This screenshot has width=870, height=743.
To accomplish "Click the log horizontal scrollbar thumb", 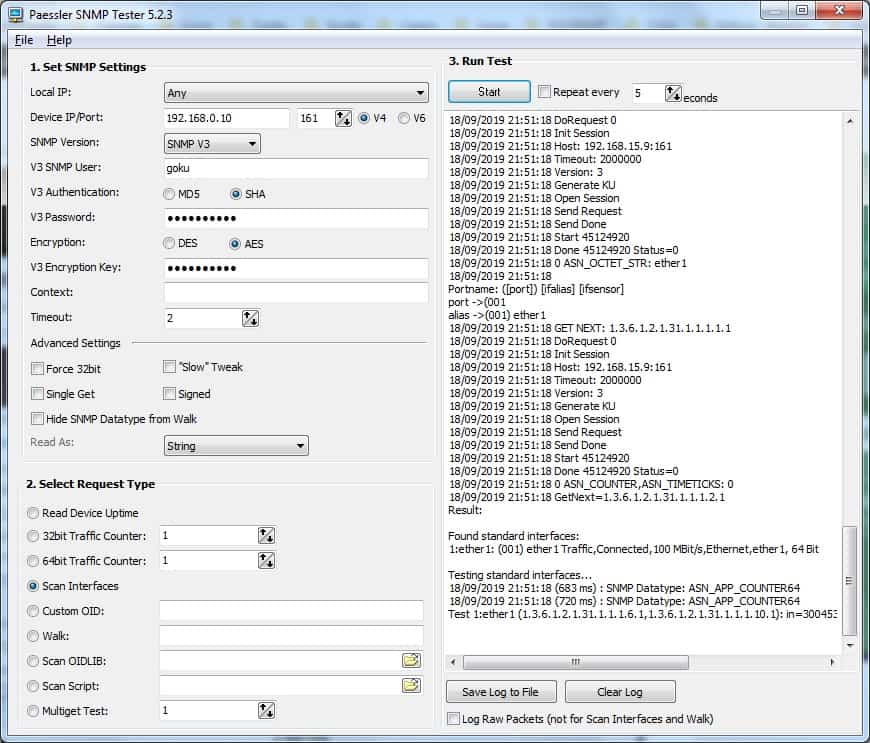I will click(575, 662).
